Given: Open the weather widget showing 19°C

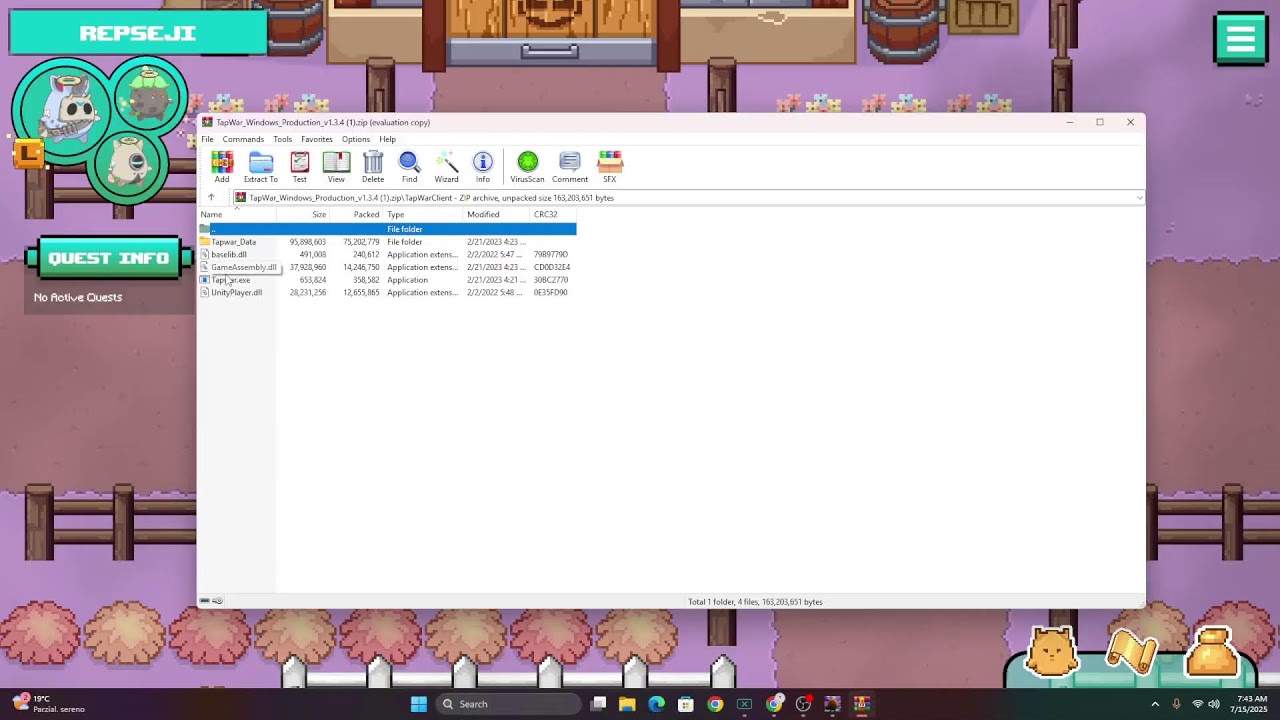Looking at the screenshot, I should pyautogui.click(x=49, y=704).
